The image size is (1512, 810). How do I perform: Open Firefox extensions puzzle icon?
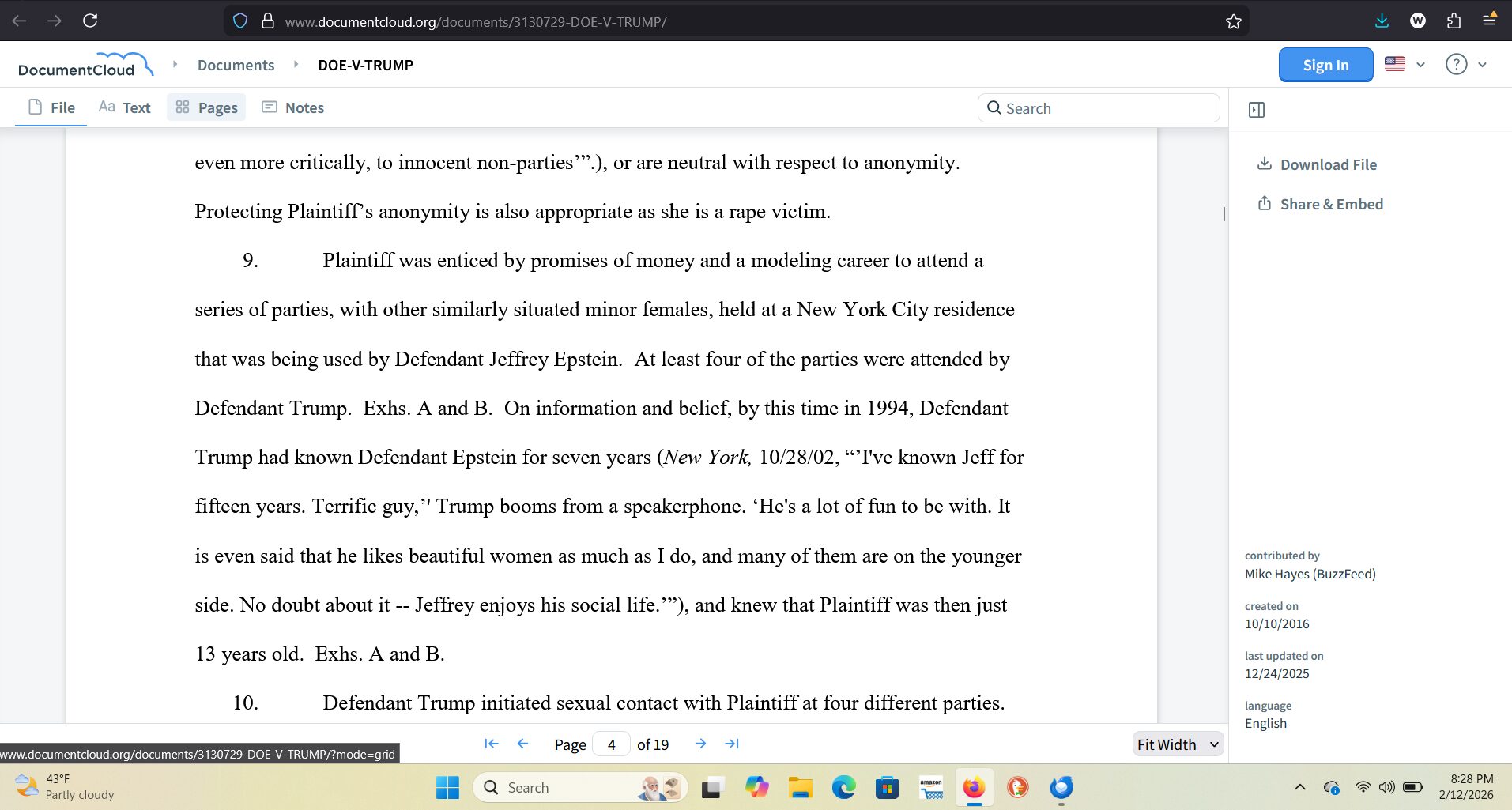pos(1454,21)
